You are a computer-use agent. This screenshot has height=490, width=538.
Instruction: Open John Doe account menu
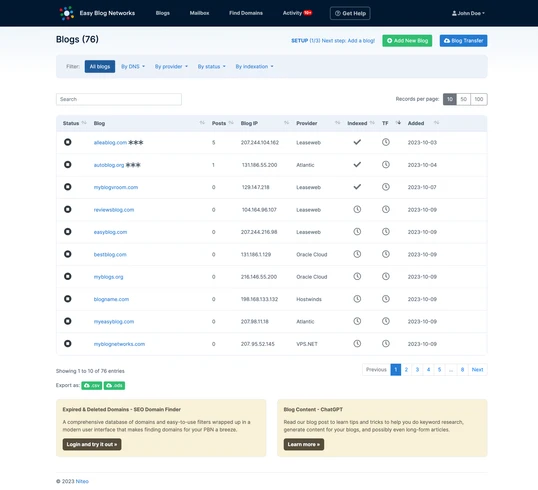coord(468,13)
